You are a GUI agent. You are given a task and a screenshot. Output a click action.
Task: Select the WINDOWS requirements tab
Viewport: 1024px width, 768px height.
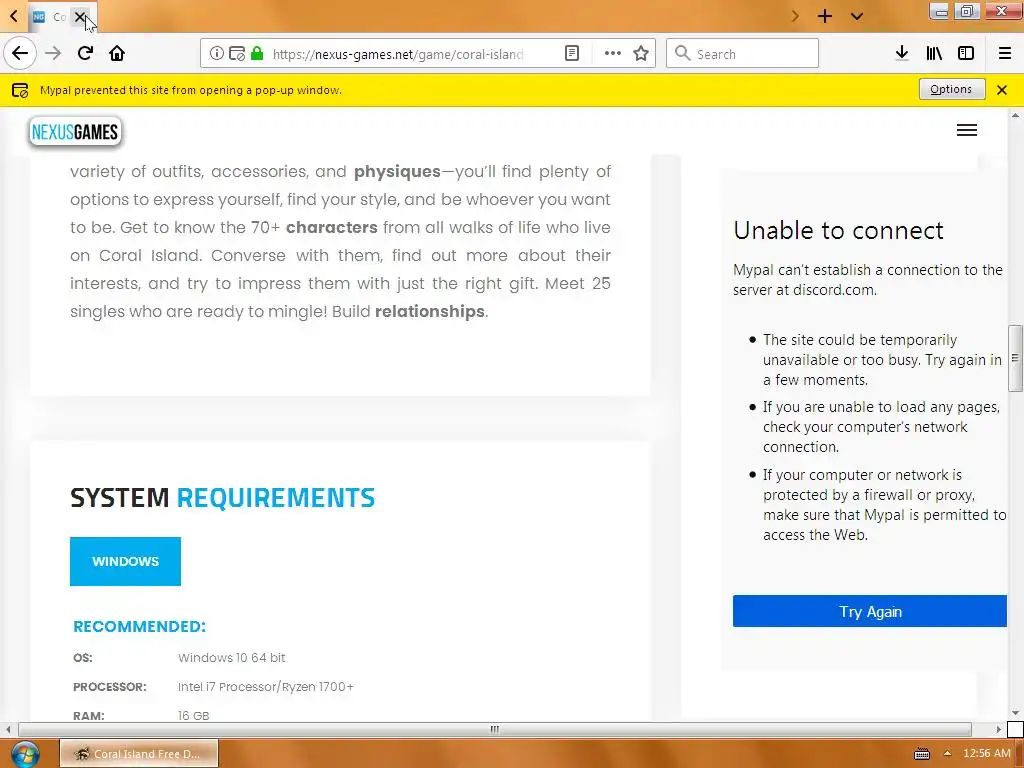click(125, 562)
